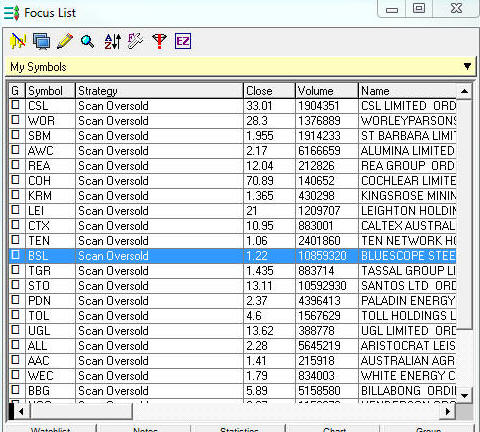
Task: Sort by the Volume column header
Action: (327, 91)
